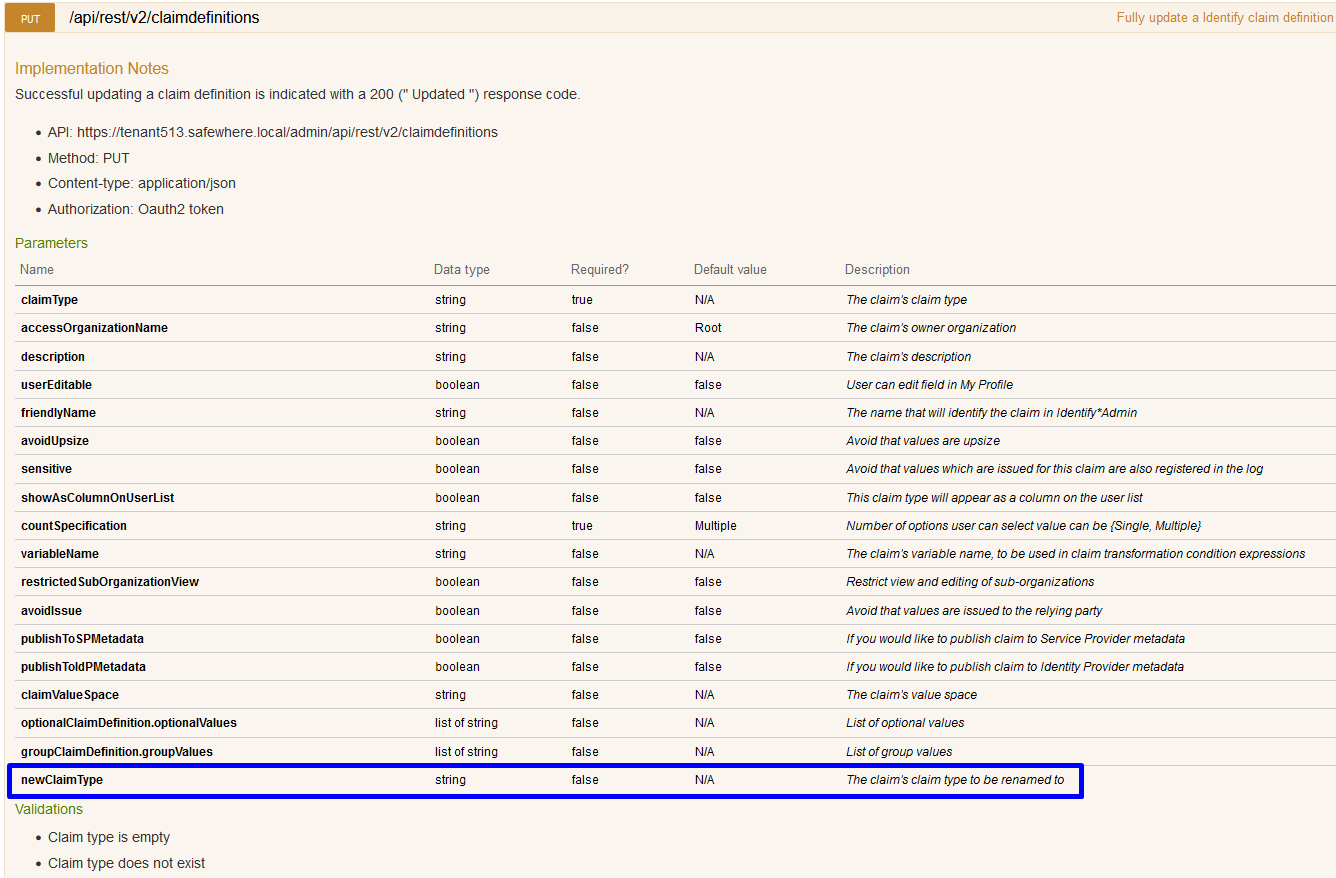Click the Required? column header
This screenshot has height=878, width=1336.
point(599,270)
